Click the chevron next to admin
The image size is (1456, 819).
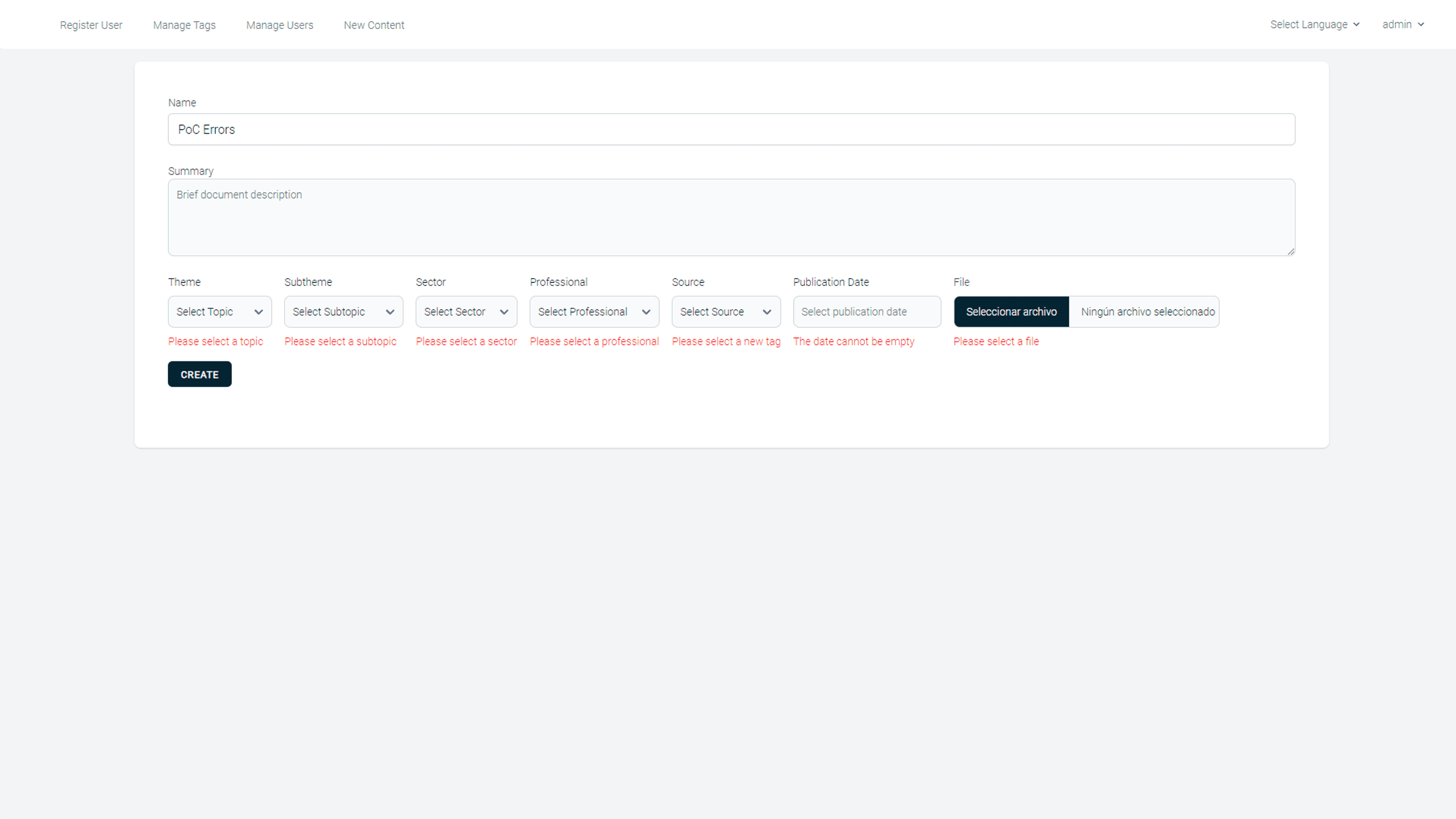1421,24
